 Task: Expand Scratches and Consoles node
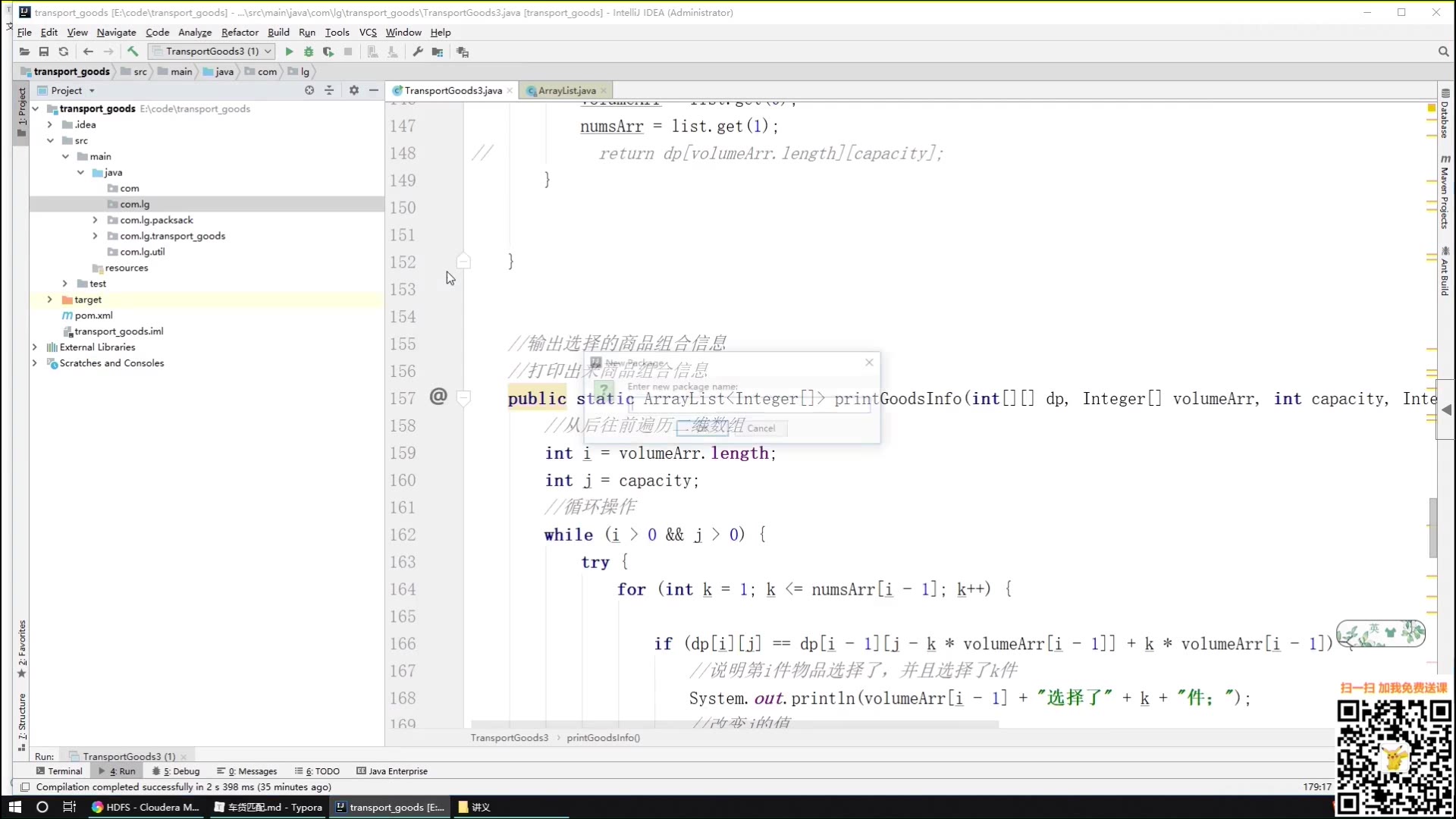[35, 363]
